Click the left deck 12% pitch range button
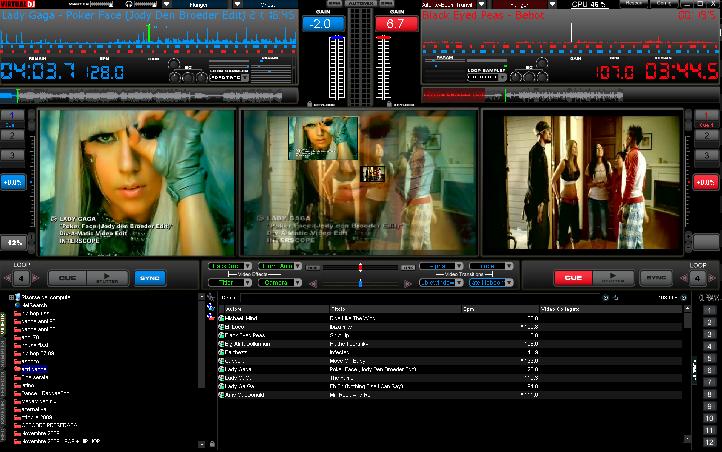The width and height of the screenshot is (722, 452). point(14,242)
